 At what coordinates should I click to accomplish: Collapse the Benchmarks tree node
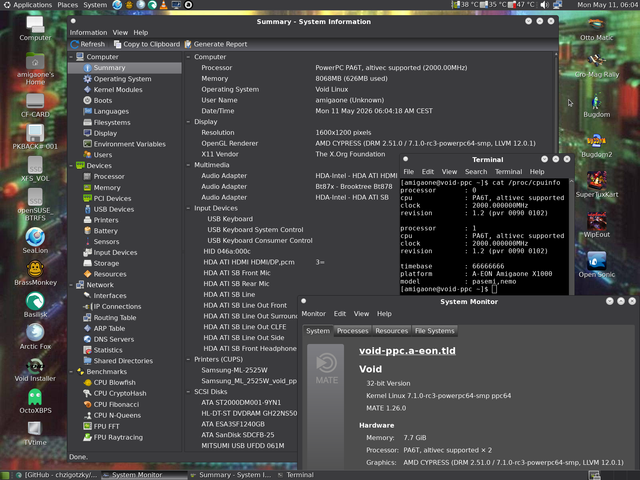(x=71, y=371)
